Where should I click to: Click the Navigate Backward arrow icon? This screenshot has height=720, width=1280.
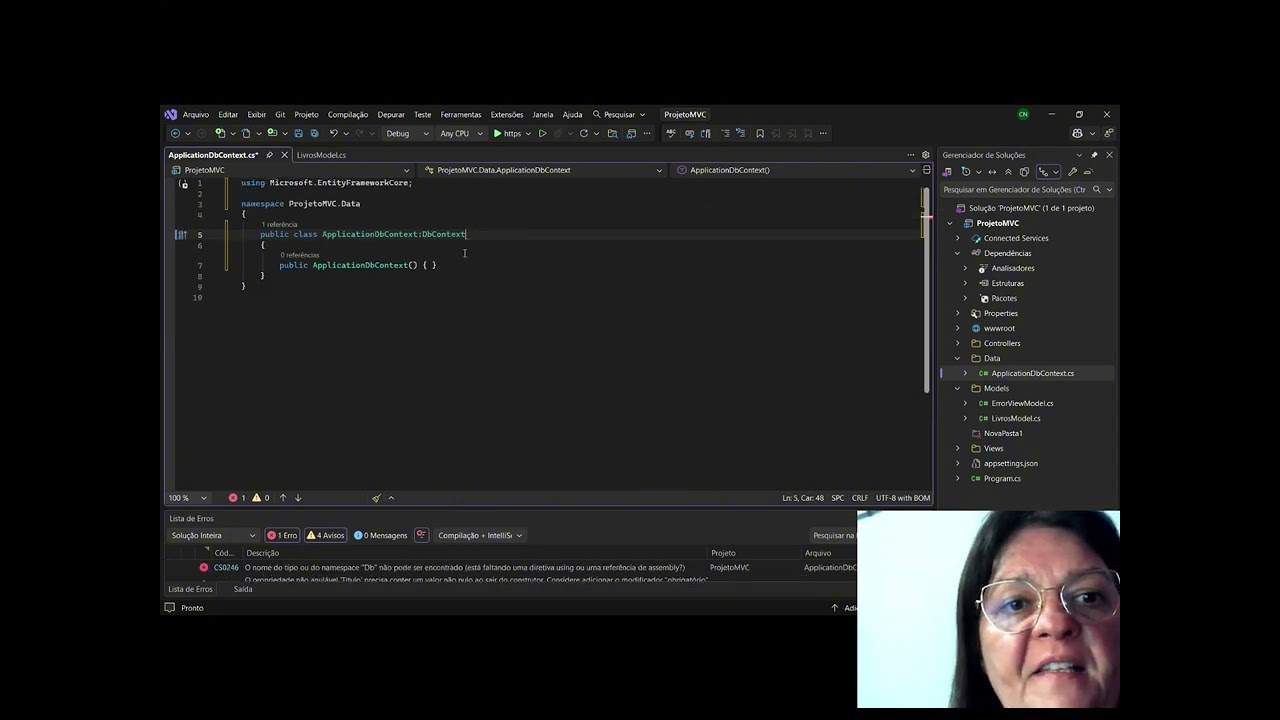point(175,133)
